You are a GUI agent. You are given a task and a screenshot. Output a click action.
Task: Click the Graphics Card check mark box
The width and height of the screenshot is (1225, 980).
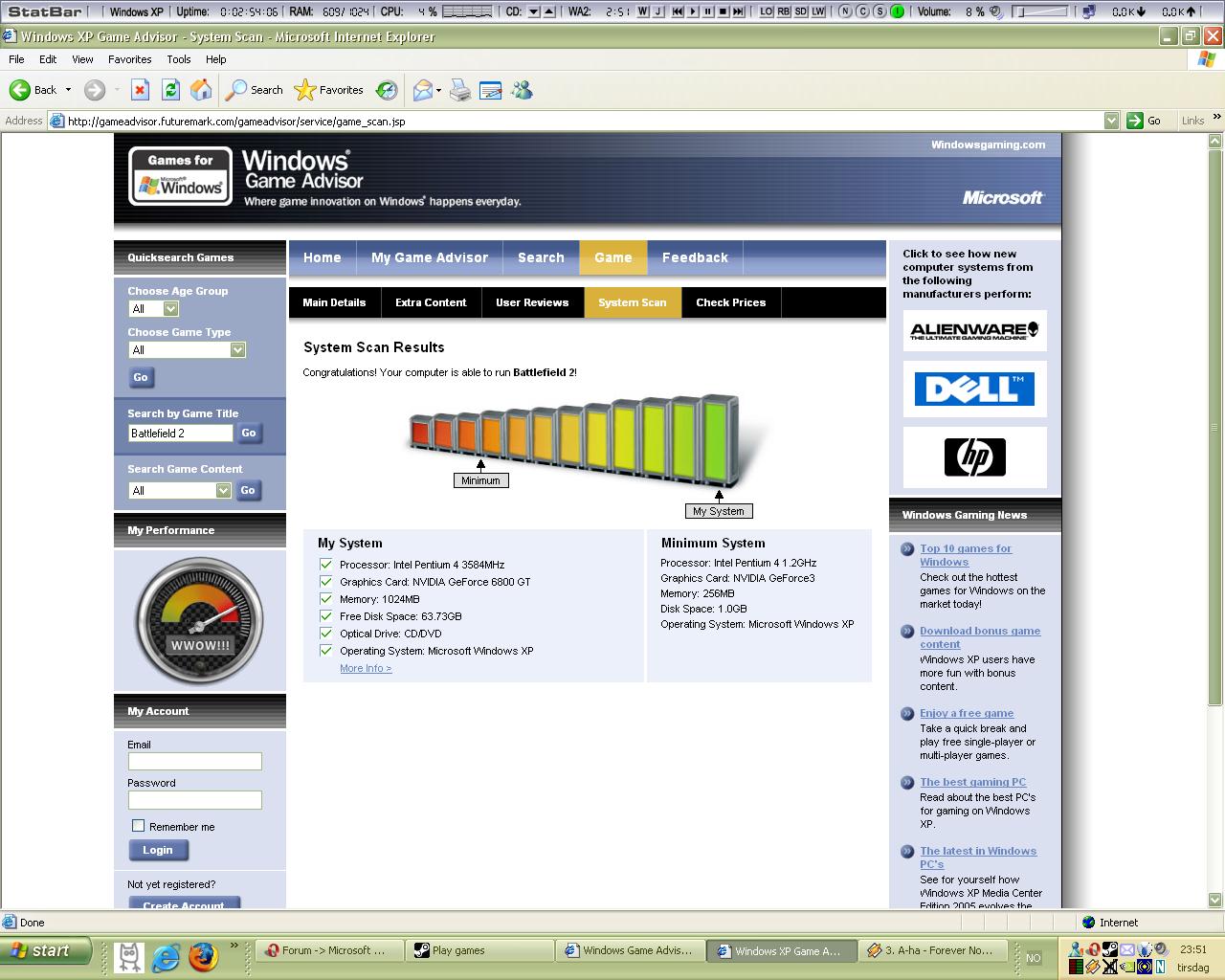[x=325, y=582]
